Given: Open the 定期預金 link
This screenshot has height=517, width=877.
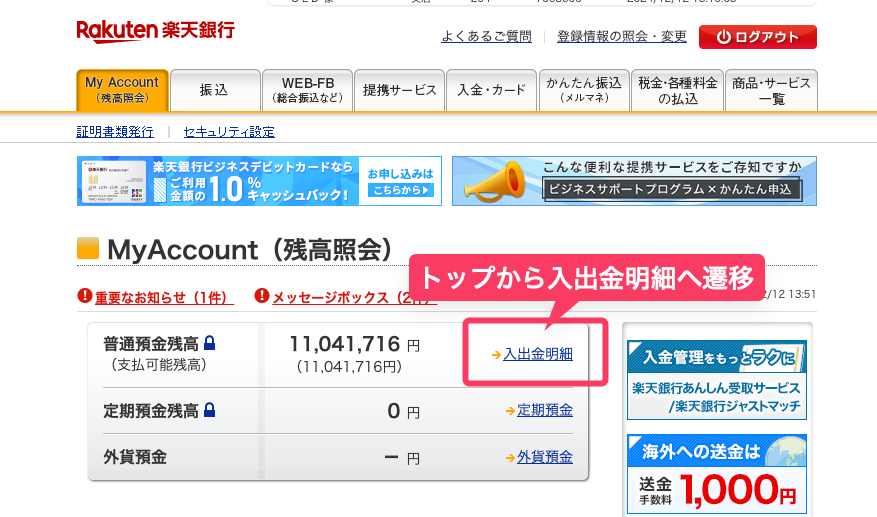Looking at the screenshot, I should pyautogui.click(x=544, y=411).
